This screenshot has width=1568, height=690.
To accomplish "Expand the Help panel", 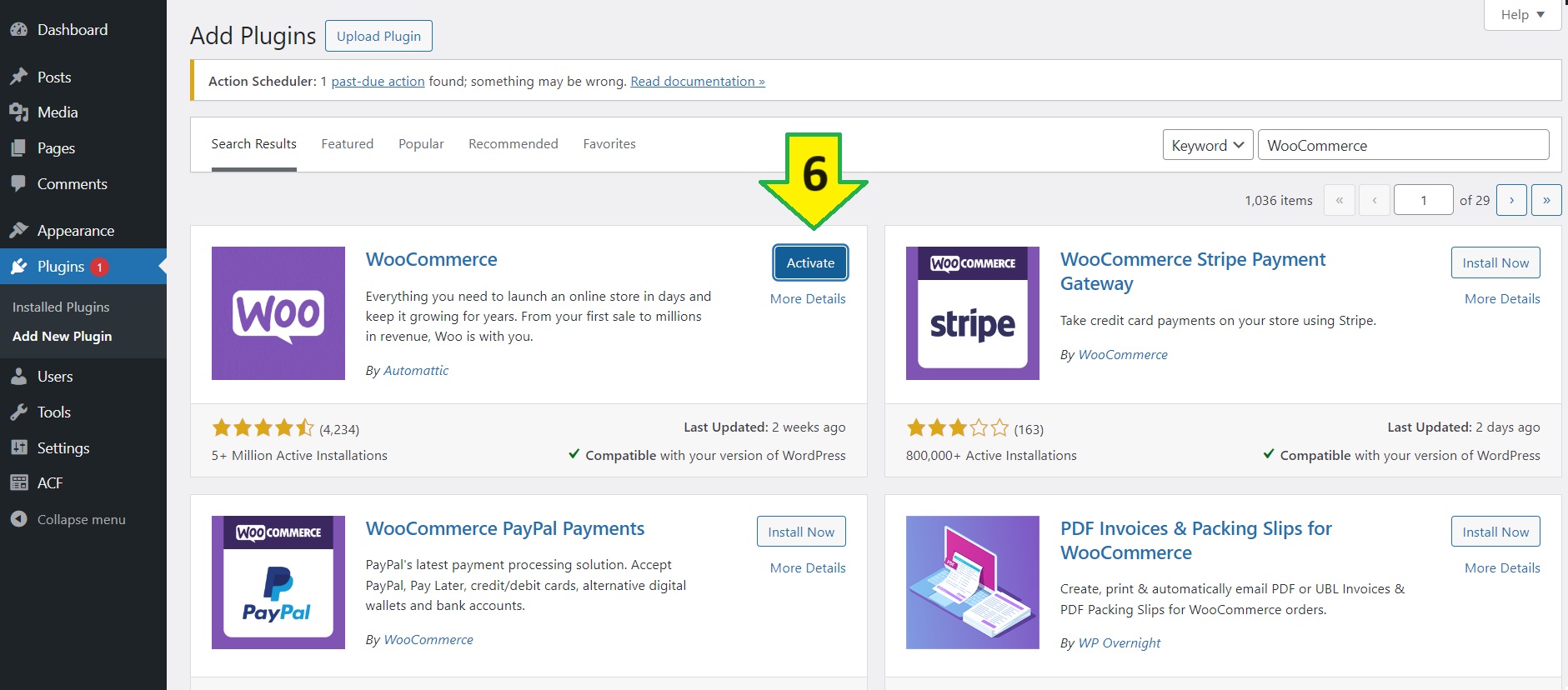I will point(1522,15).
